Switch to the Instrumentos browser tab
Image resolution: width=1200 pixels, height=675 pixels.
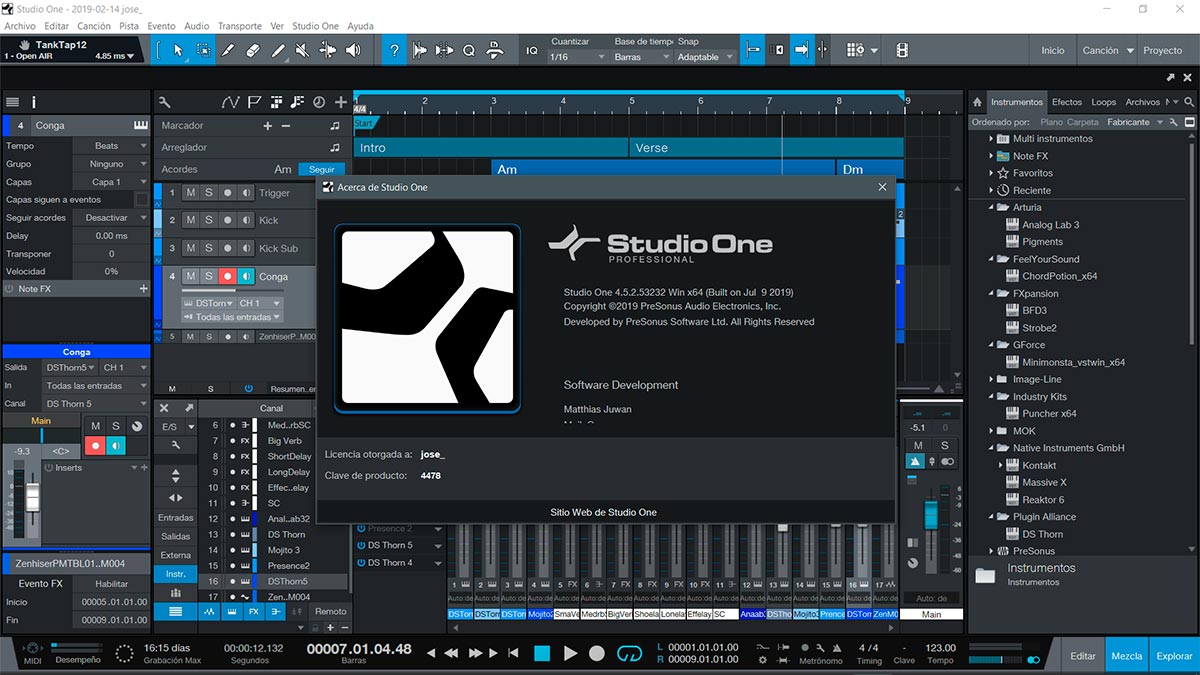pyautogui.click(x=1017, y=102)
